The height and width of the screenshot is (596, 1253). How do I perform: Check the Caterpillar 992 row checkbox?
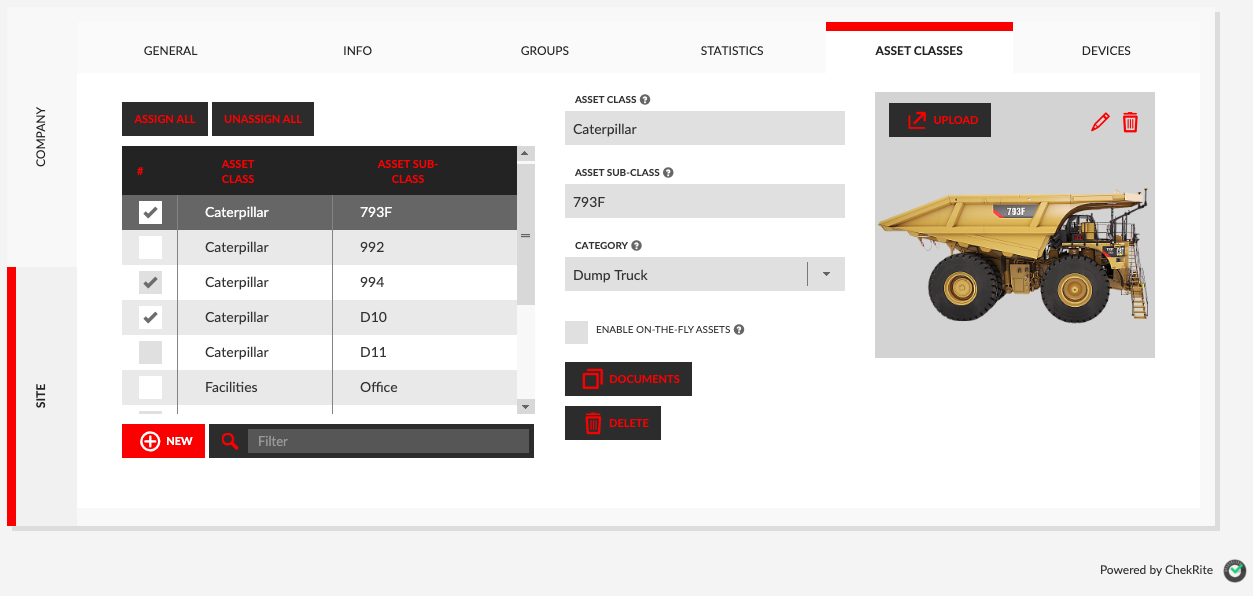150,247
